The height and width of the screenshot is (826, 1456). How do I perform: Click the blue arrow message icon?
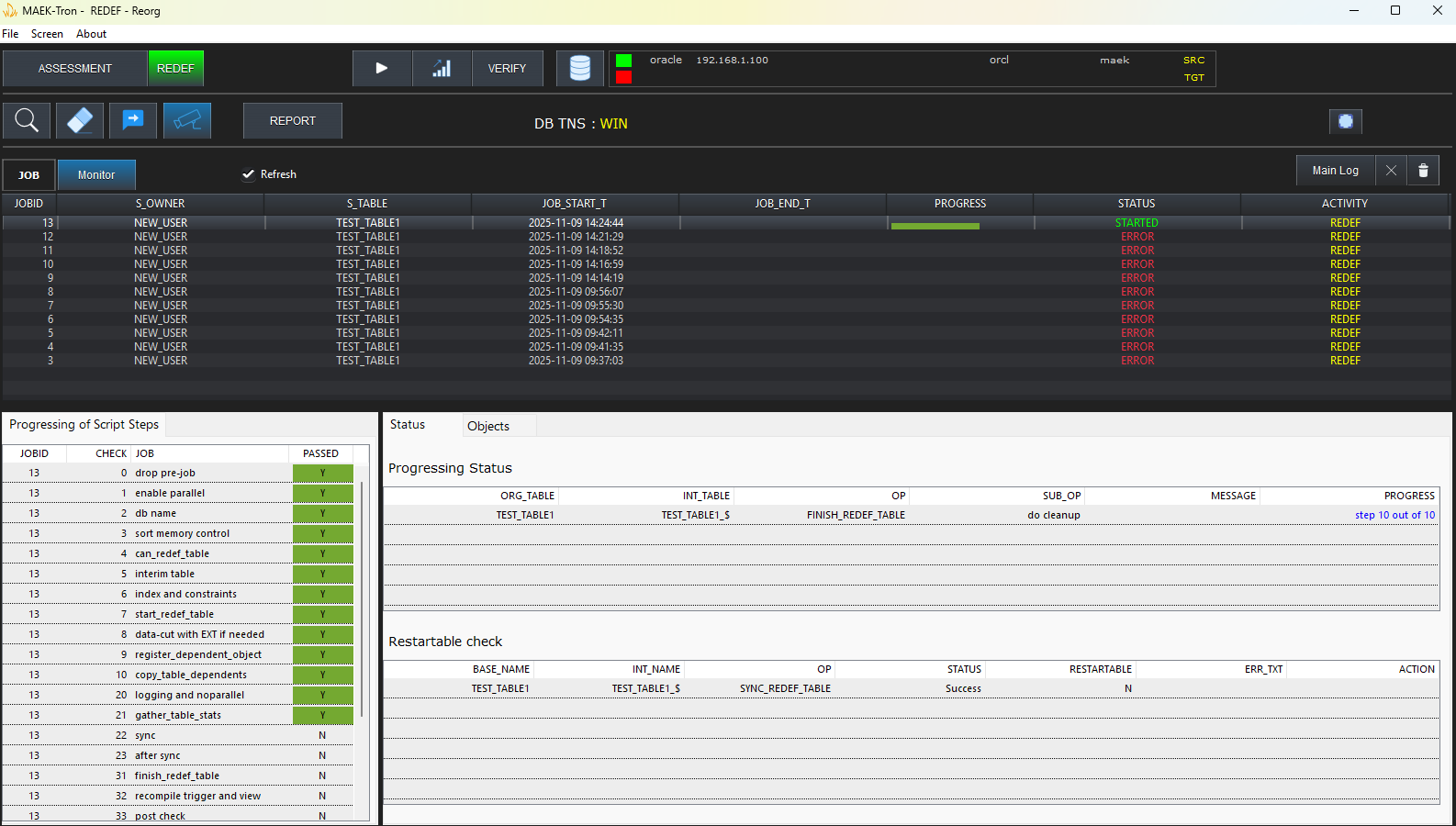tap(133, 120)
